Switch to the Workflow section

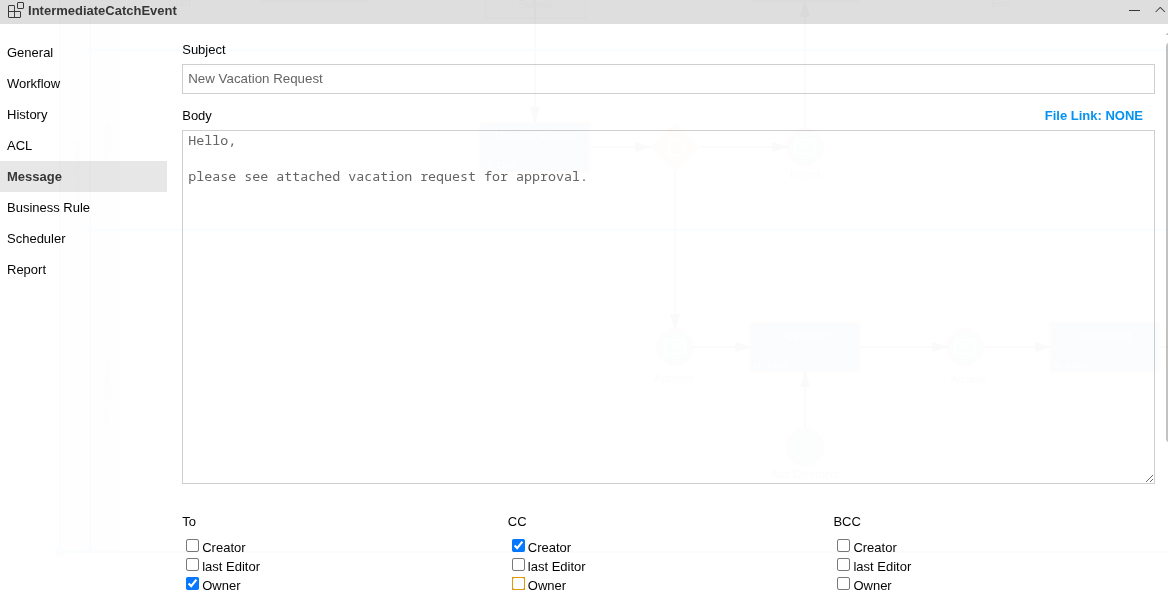coord(34,84)
